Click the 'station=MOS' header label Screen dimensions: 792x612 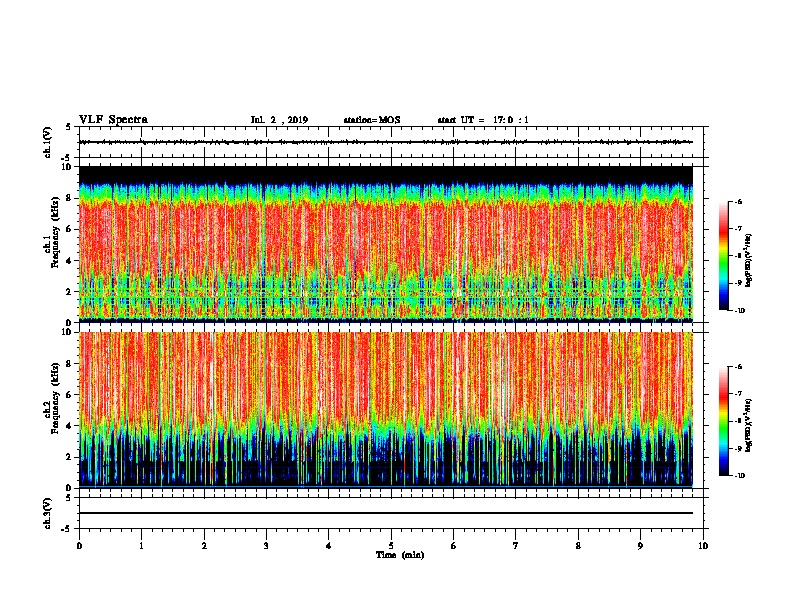pyautogui.click(x=372, y=120)
